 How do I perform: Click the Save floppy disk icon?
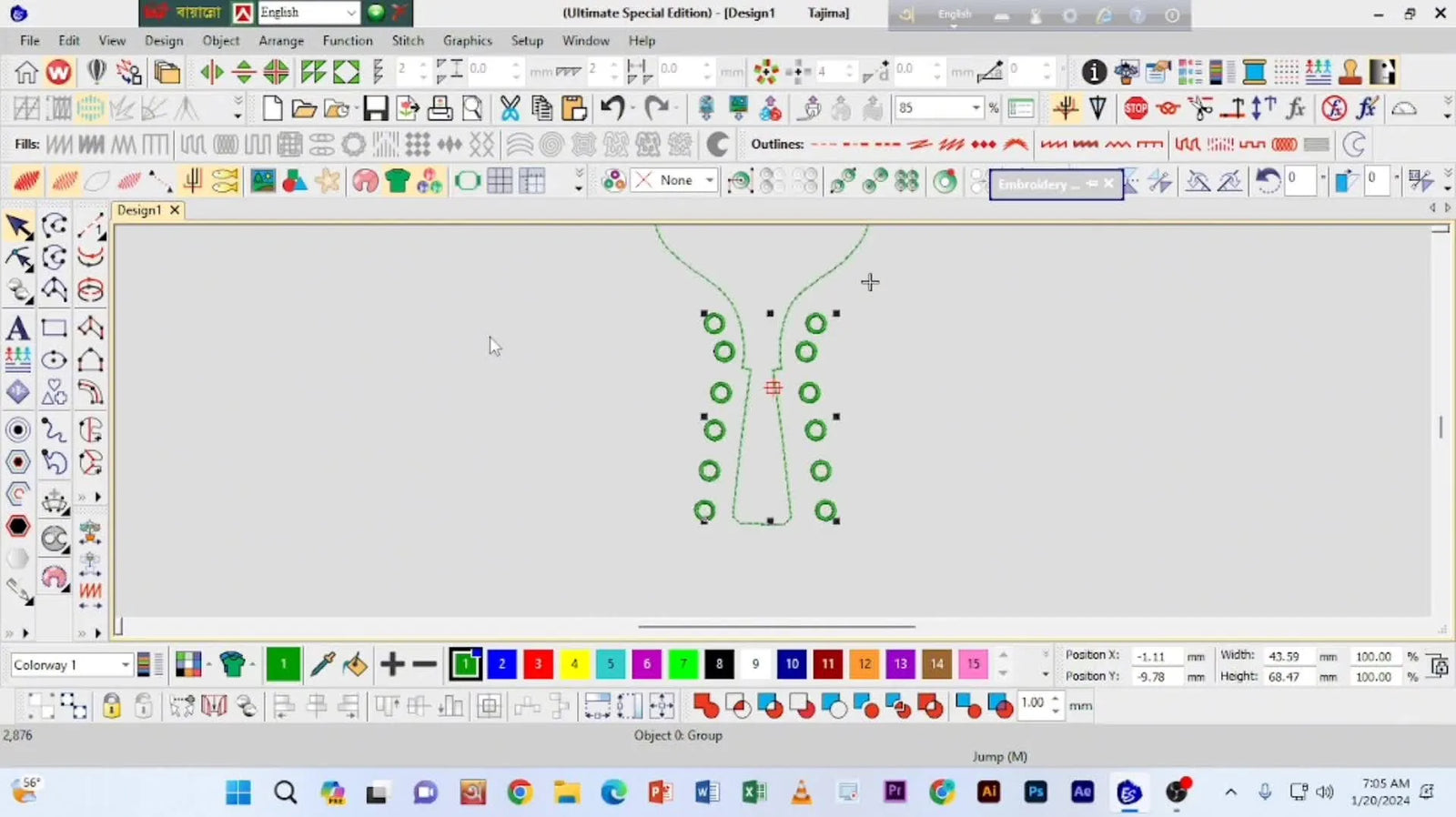(x=375, y=108)
